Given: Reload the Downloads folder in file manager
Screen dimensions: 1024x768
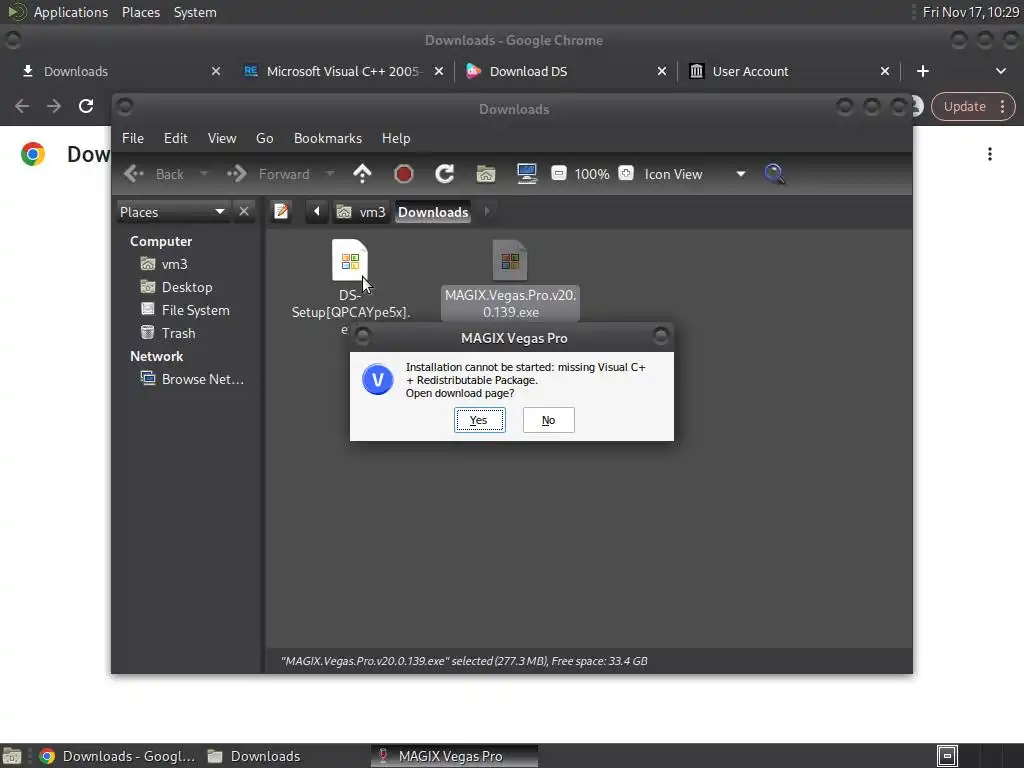Looking at the screenshot, I should [x=445, y=174].
